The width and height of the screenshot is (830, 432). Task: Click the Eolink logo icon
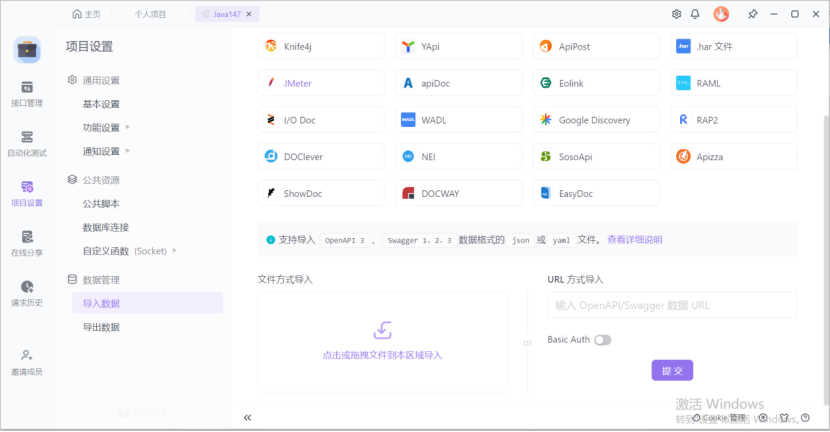click(x=546, y=83)
